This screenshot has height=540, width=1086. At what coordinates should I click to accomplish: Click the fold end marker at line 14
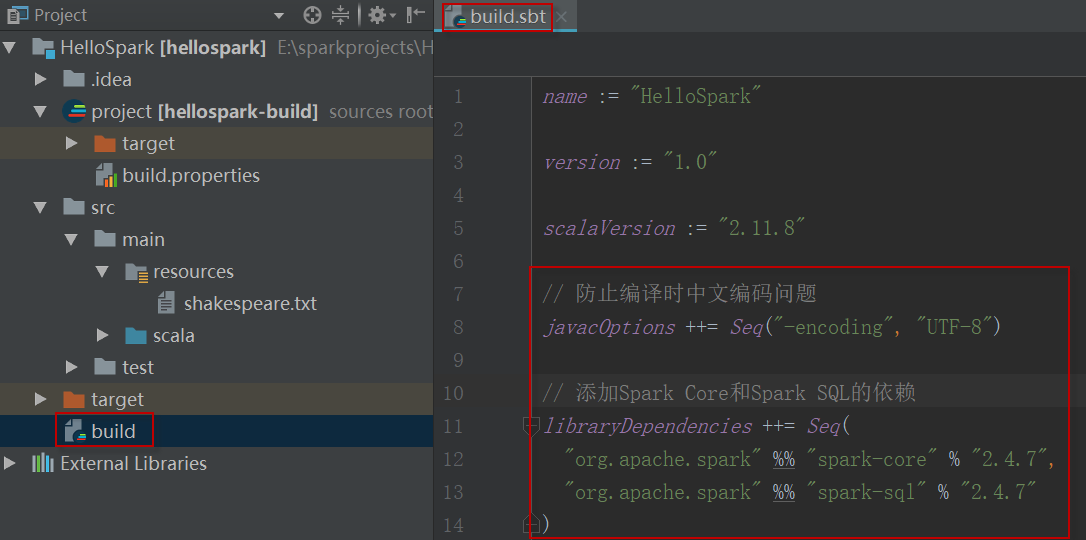coord(531,523)
